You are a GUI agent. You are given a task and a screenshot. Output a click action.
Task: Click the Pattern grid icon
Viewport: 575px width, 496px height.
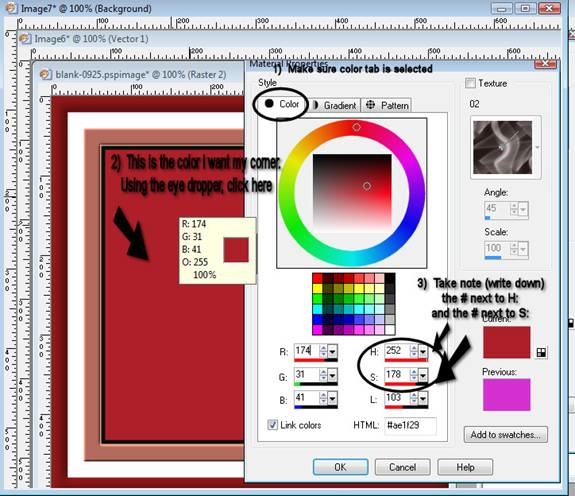pos(370,105)
